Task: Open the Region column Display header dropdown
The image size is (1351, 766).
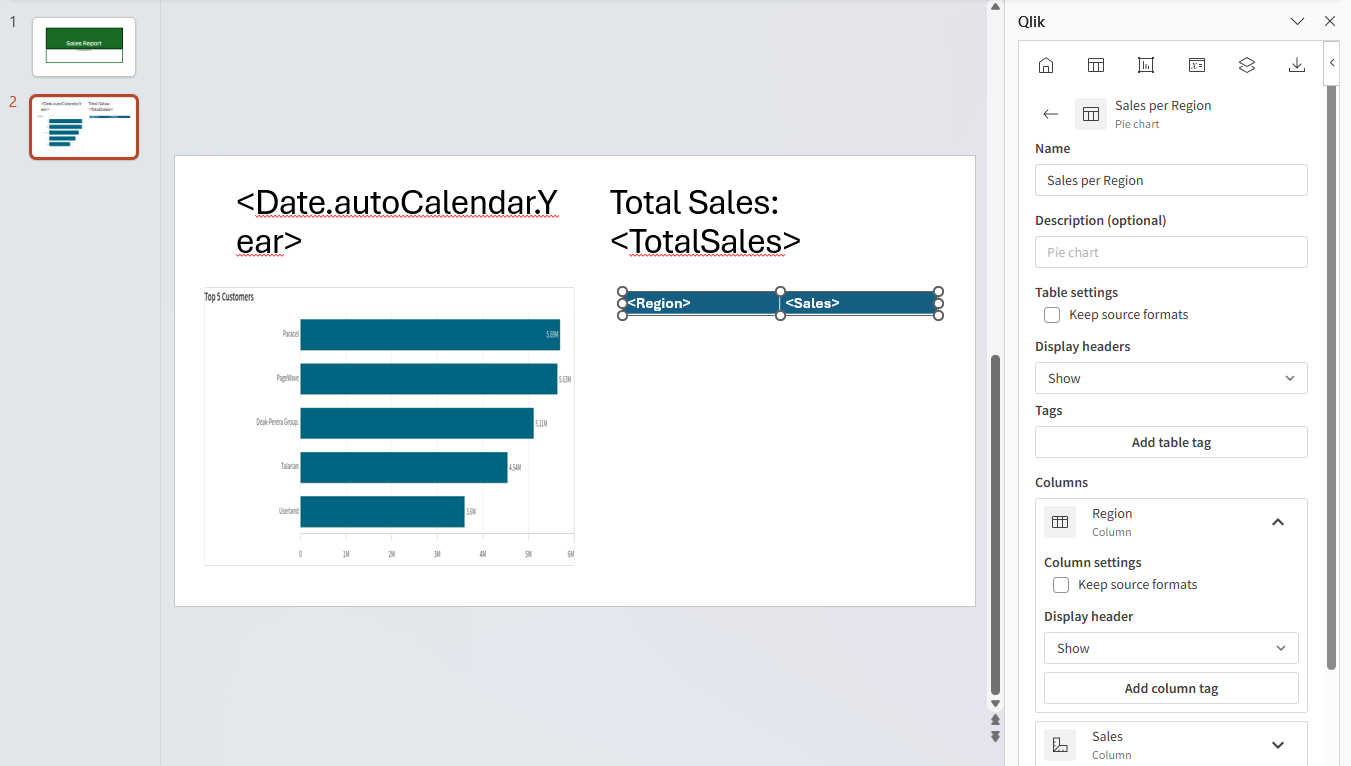Action: coord(1170,648)
